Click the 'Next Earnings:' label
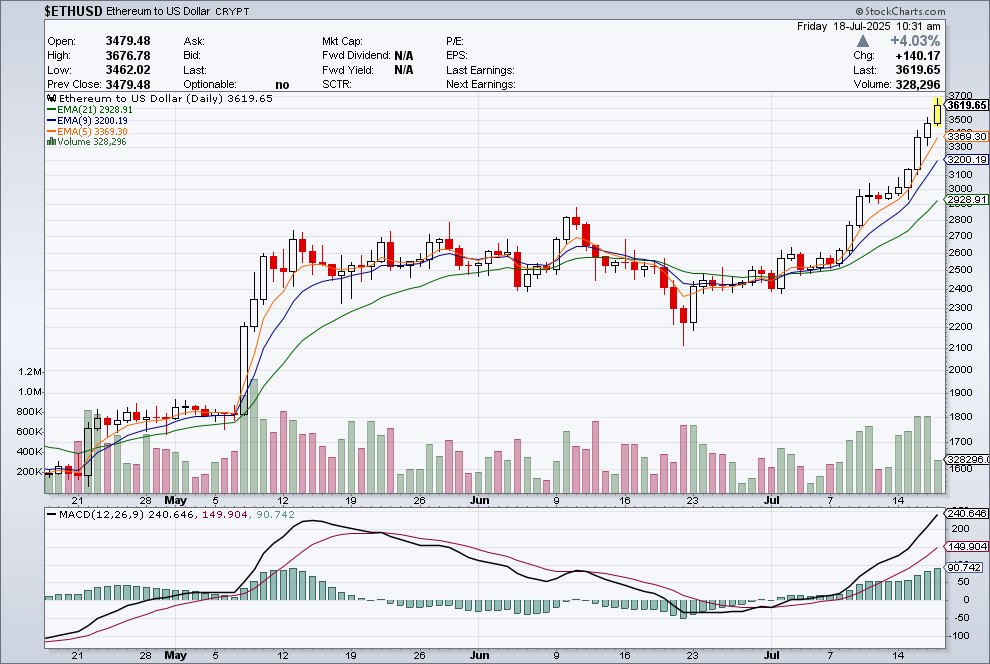 [480, 85]
